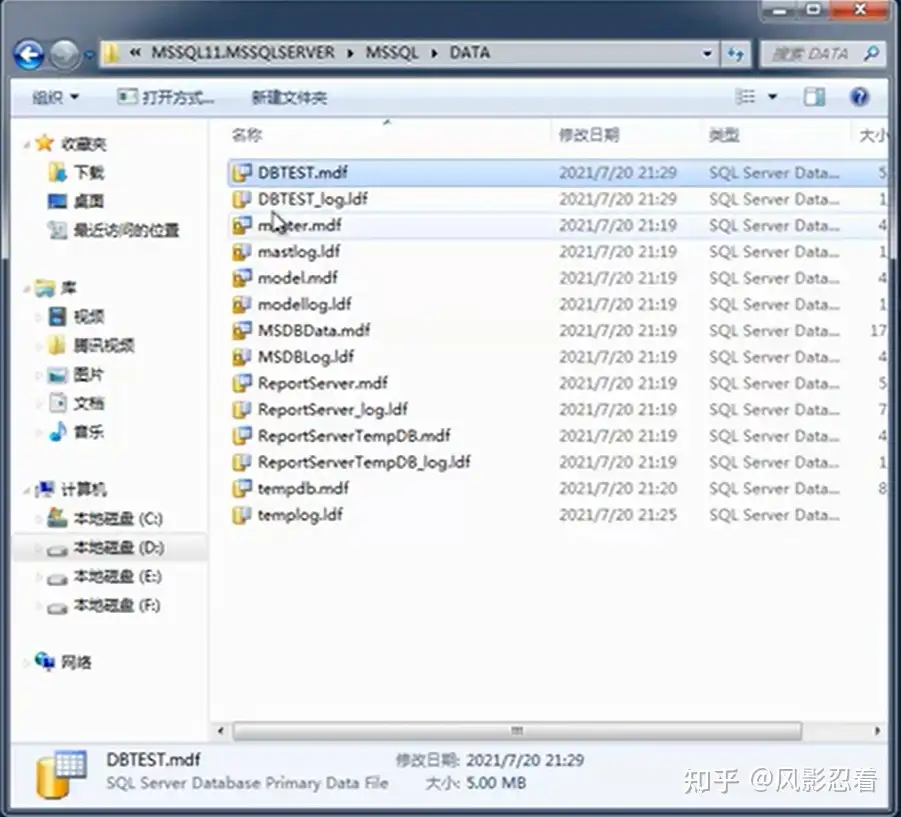Toggle the preview pane icon
This screenshot has height=817, width=901.
click(x=814, y=97)
